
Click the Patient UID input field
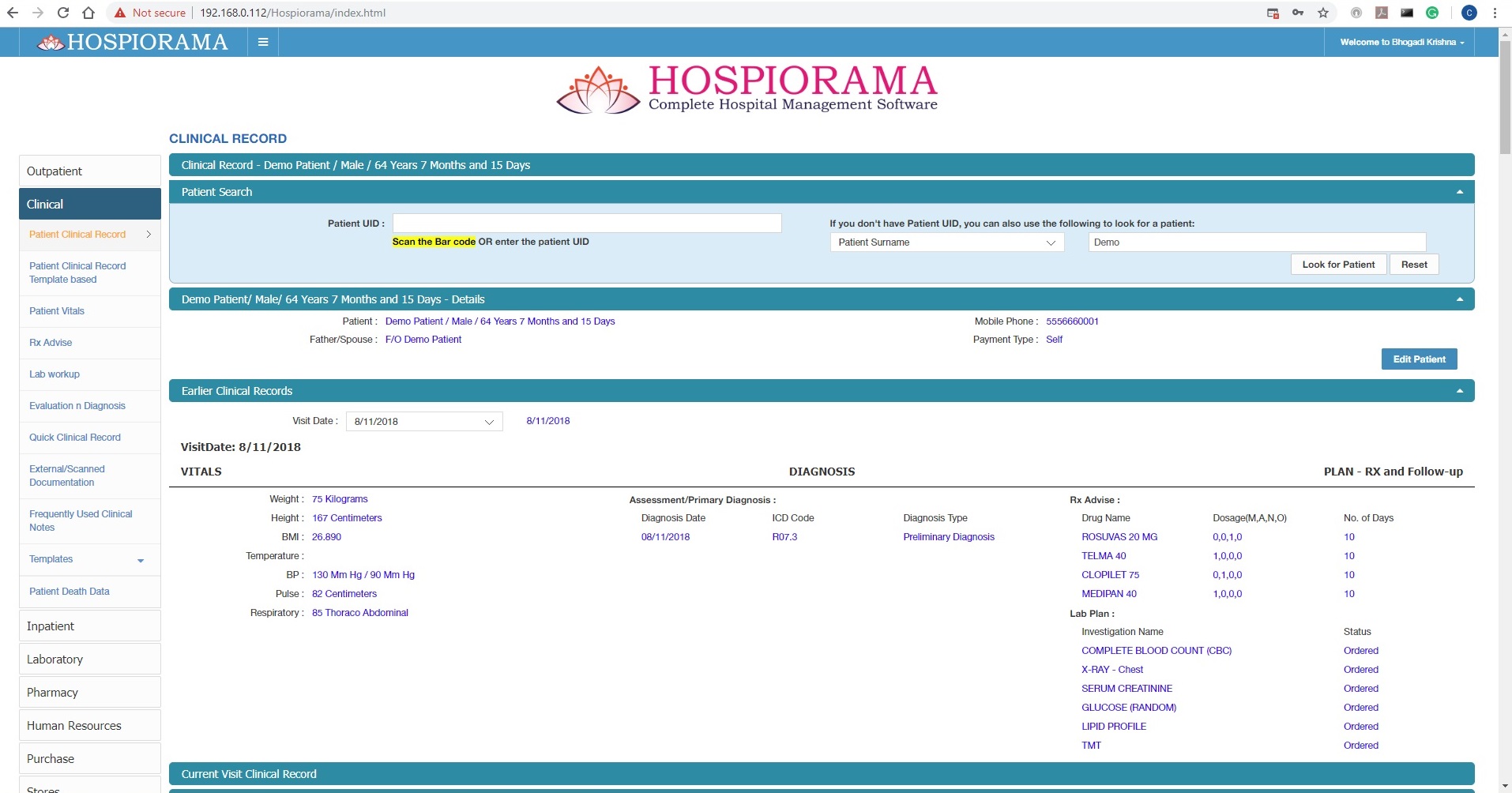(x=586, y=224)
